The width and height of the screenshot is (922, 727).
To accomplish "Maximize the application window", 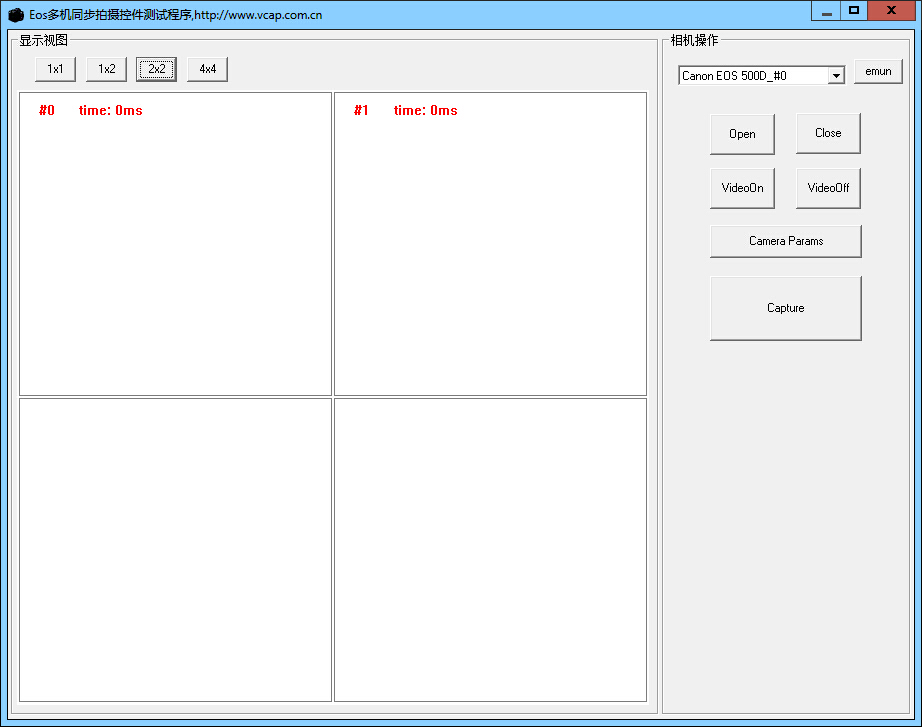I will point(854,11).
